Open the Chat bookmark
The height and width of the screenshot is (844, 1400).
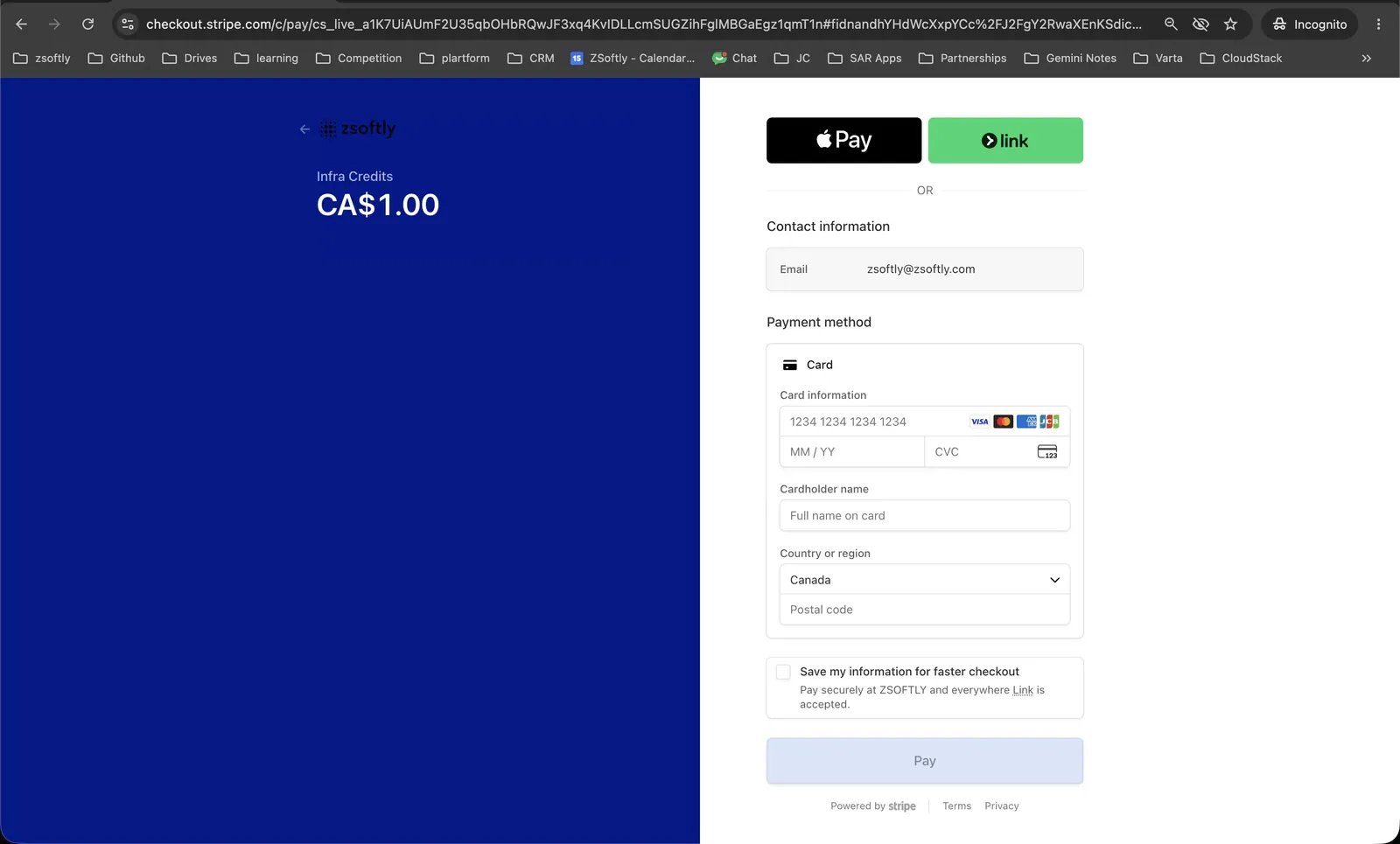734,59
